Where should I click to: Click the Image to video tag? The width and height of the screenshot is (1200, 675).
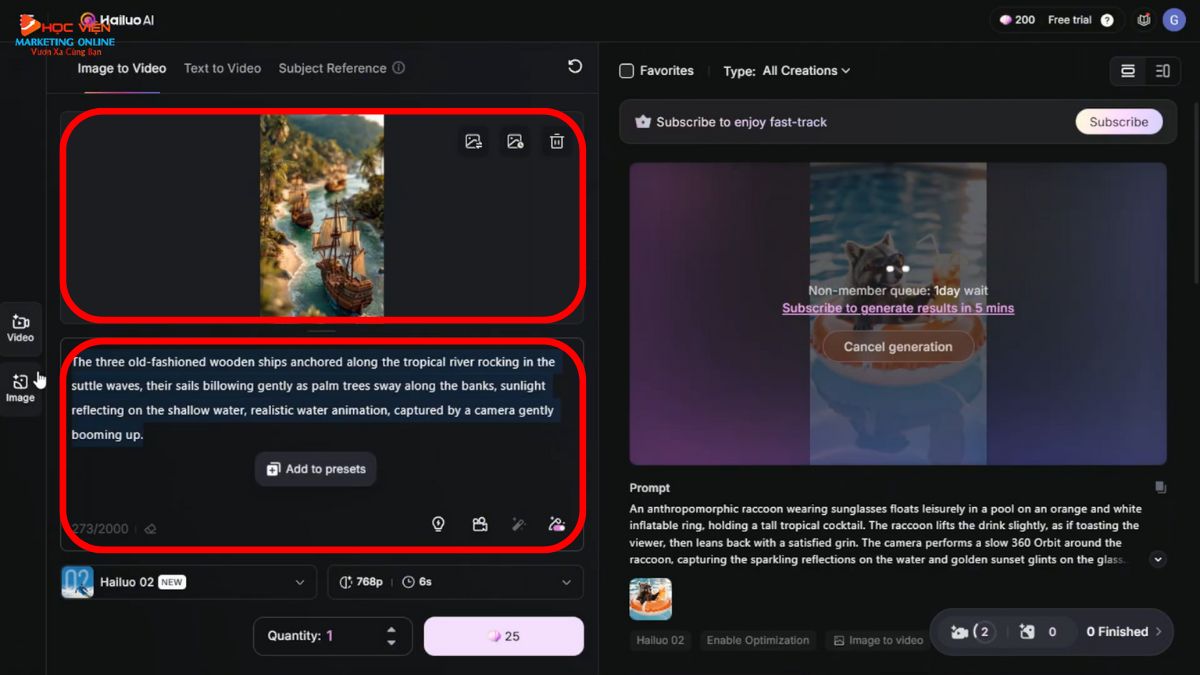[879, 640]
